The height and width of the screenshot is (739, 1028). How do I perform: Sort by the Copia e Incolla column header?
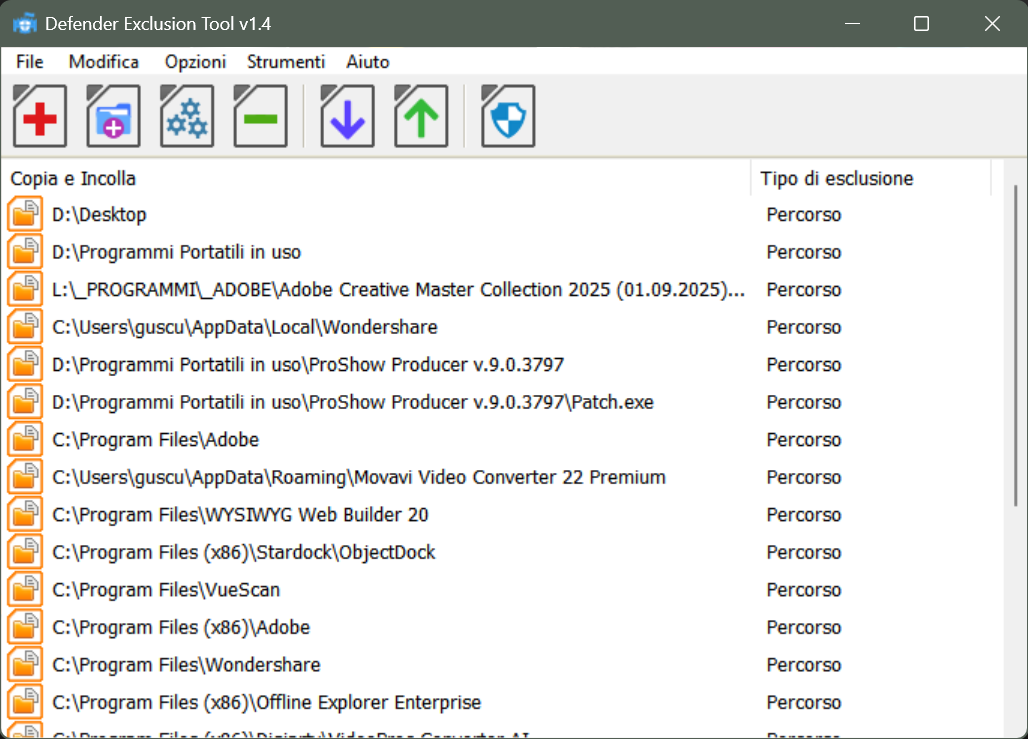(376, 178)
